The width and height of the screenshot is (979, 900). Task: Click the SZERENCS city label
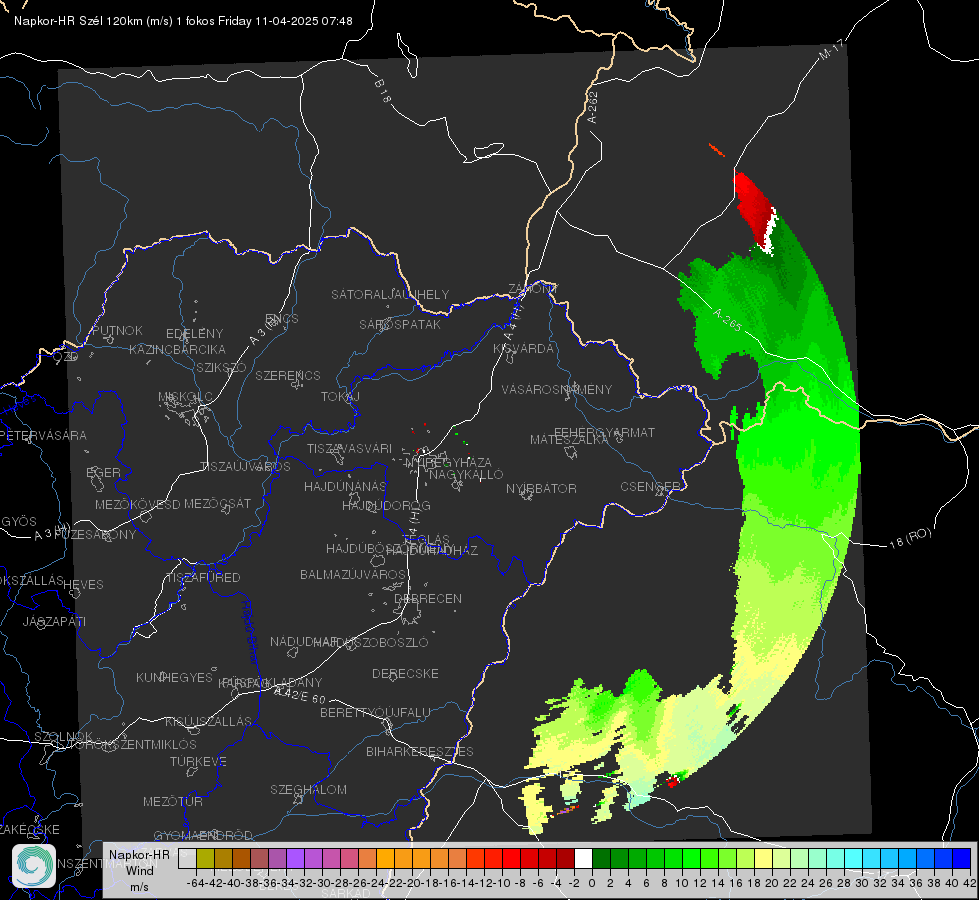click(288, 376)
